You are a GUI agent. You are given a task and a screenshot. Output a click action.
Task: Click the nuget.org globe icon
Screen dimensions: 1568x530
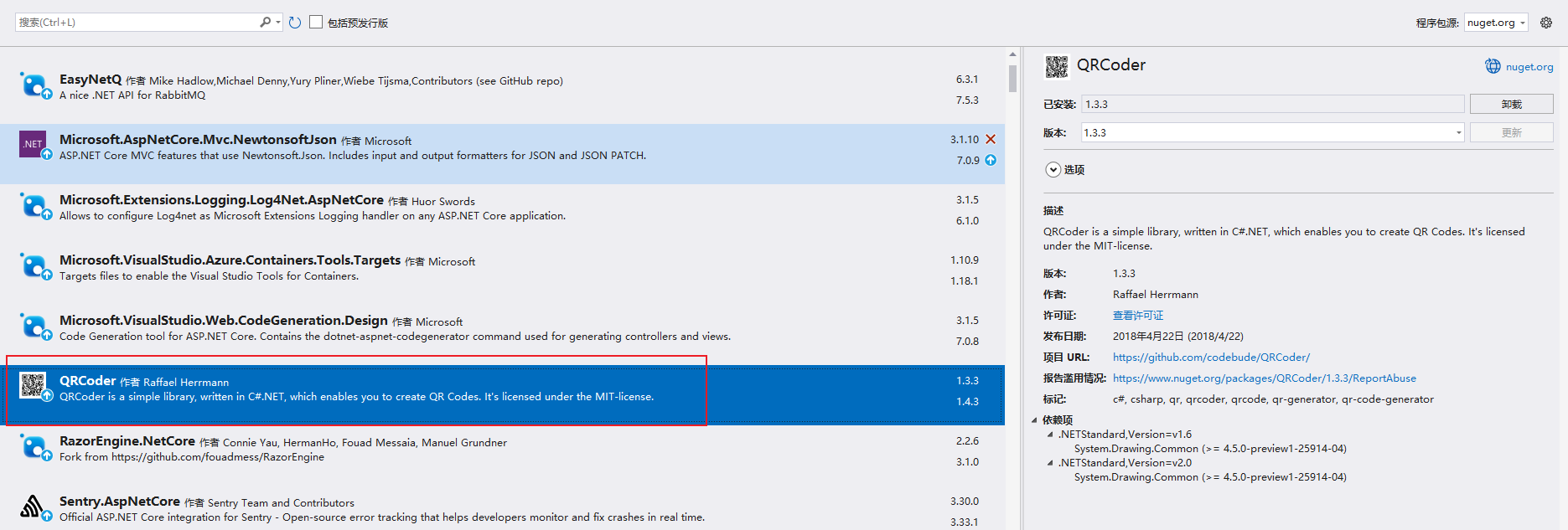(x=1493, y=66)
